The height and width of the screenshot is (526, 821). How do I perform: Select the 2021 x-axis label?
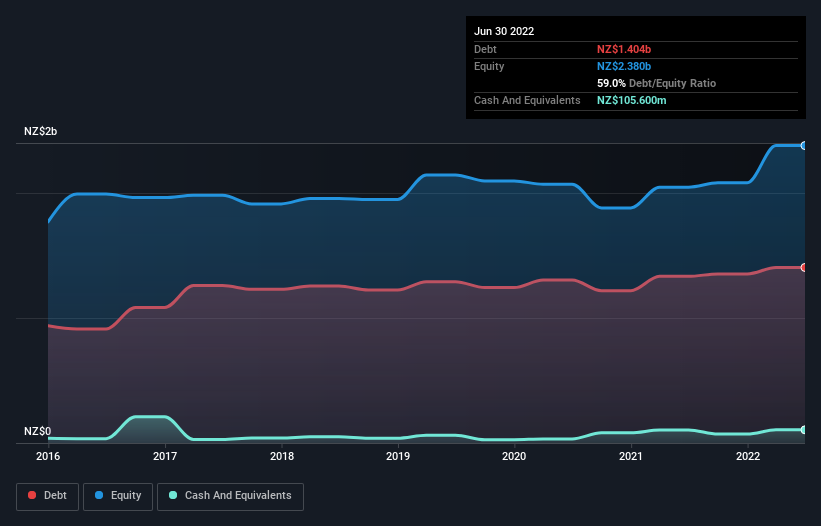pyautogui.click(x=631, y=456)
